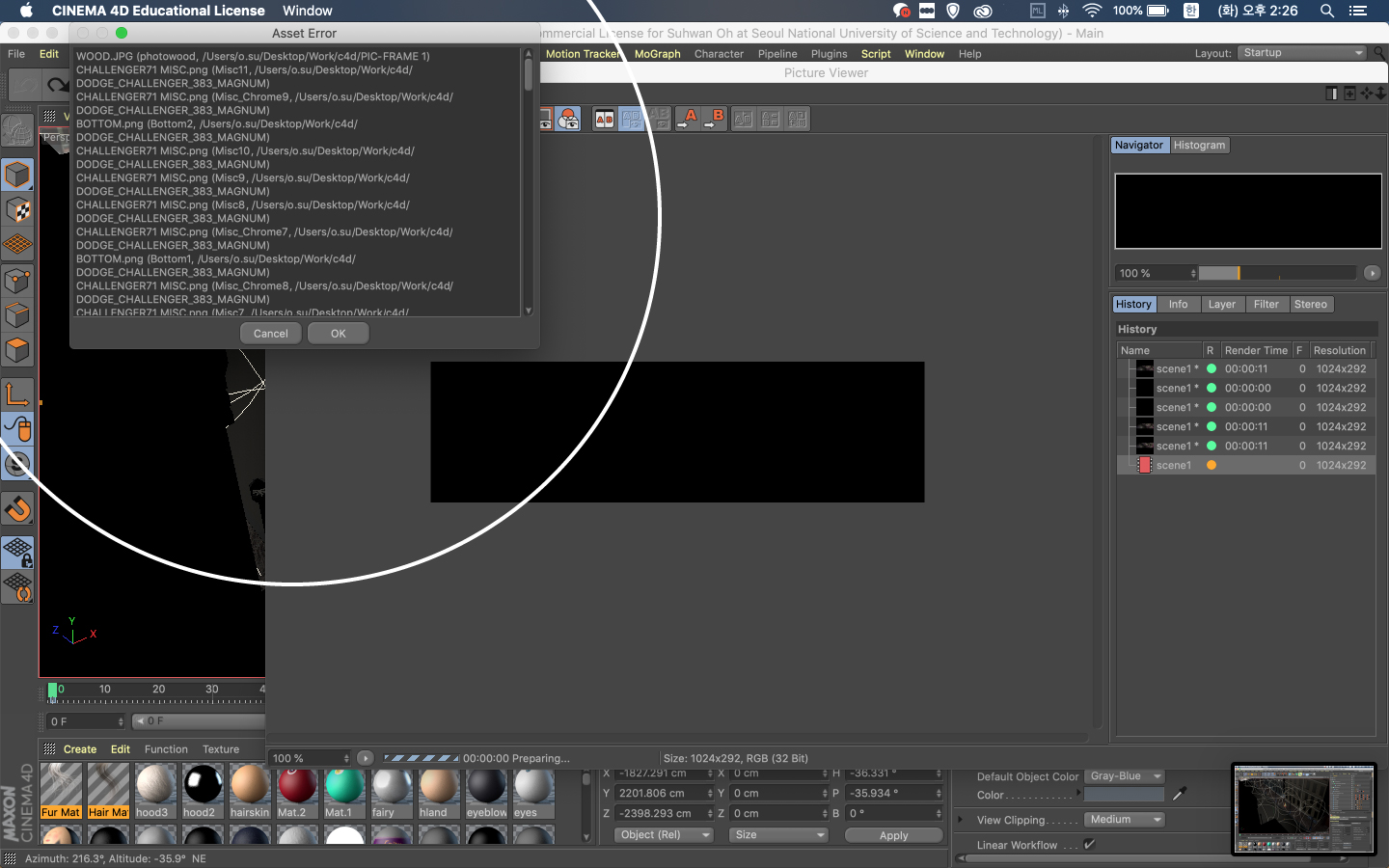This screenshot has width=1389, height=868.
Task: Open the Default Object Color Gray-Blue dropdown
Action: coord(1125,776)
